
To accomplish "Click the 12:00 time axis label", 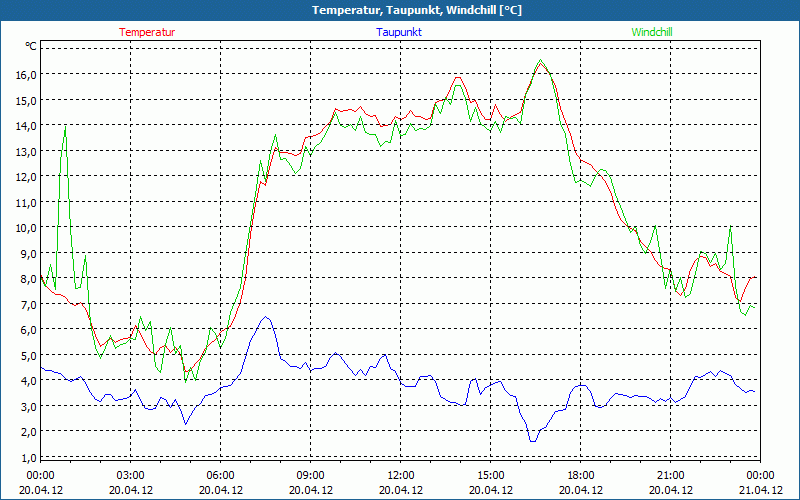I will point(401,476).
